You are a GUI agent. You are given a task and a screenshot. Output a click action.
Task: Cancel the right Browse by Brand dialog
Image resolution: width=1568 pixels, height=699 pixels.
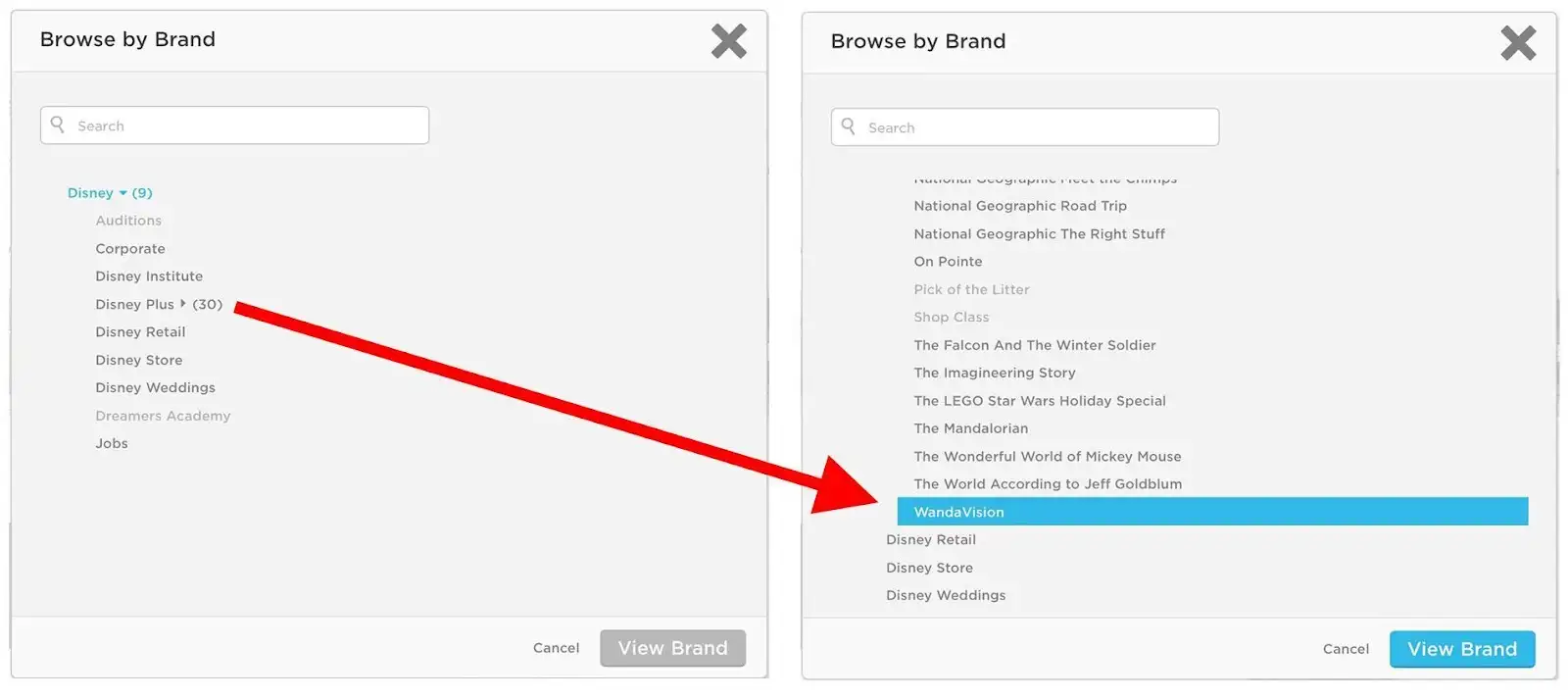pos(1346,649)
